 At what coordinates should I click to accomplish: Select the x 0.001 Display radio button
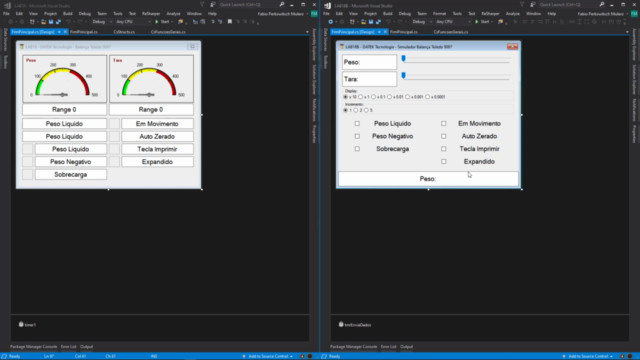[x=407, y=97]
